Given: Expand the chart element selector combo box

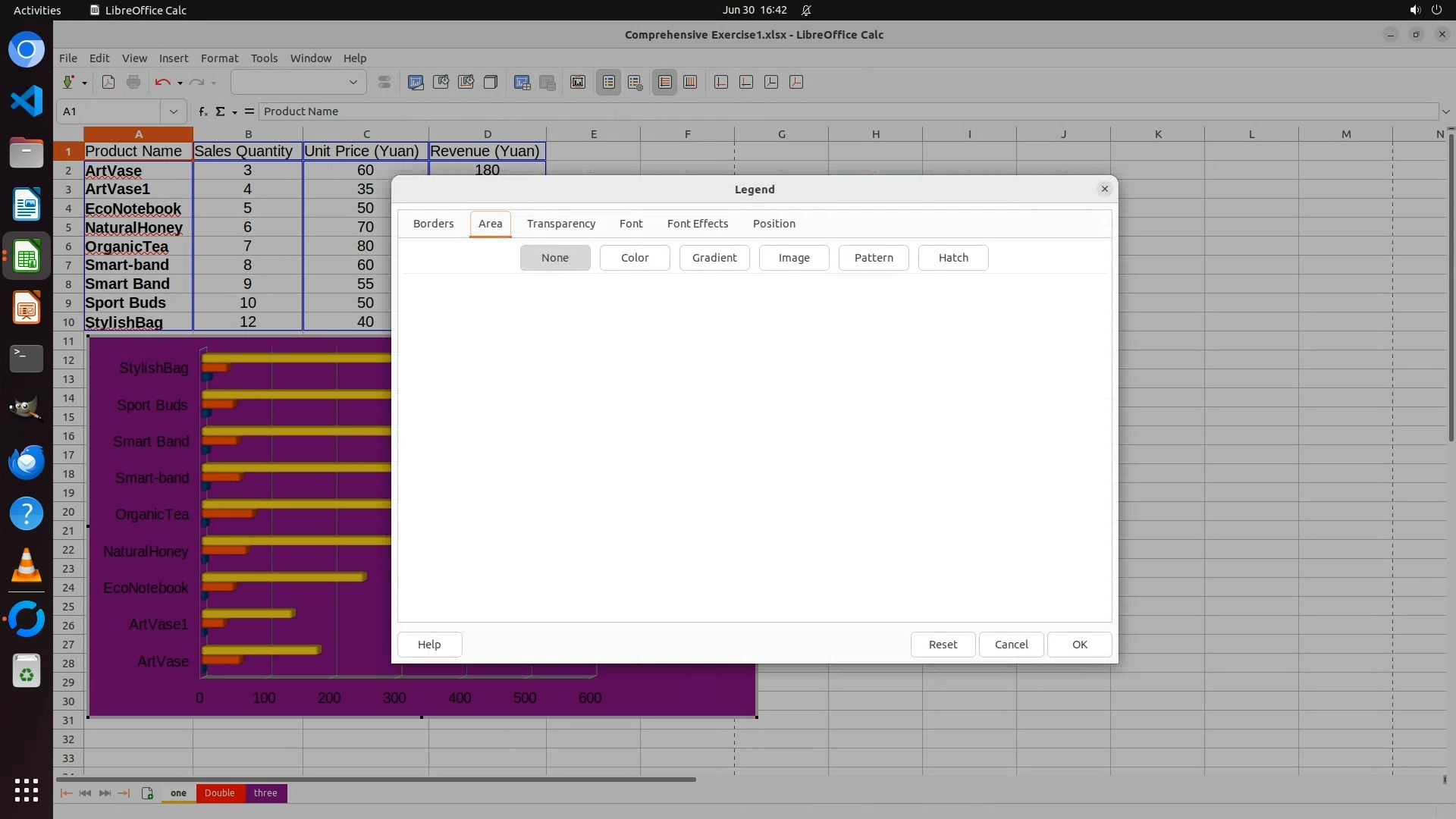Looking at the screenshot, I should point(353,83).
